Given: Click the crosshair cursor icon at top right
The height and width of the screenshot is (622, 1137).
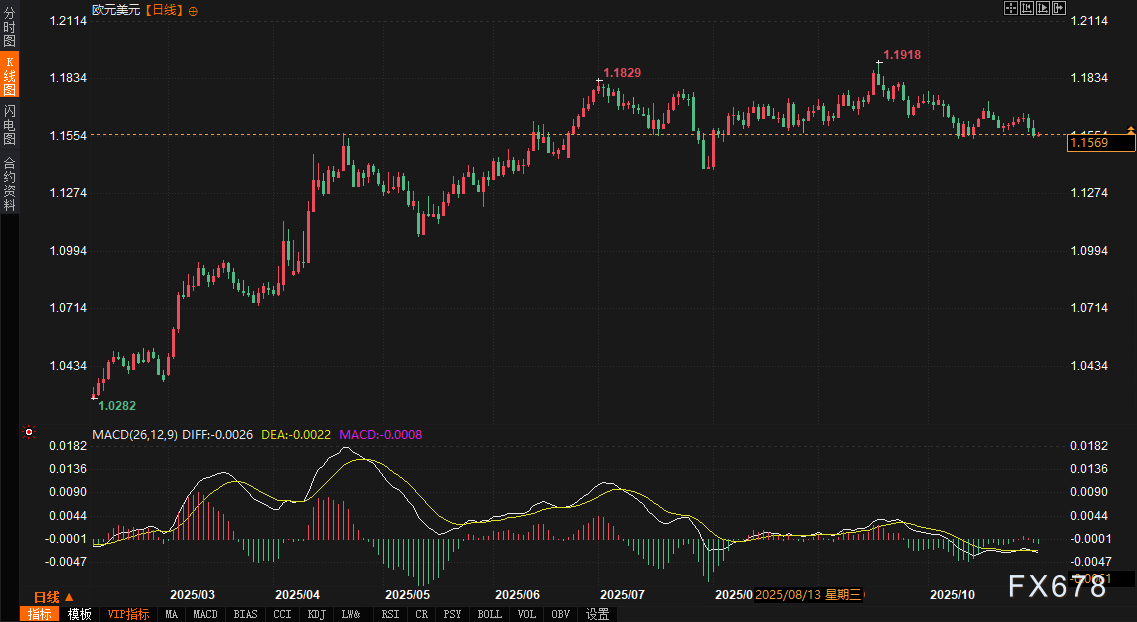Looking at the screenshot, I should (x=1011, y=8).
